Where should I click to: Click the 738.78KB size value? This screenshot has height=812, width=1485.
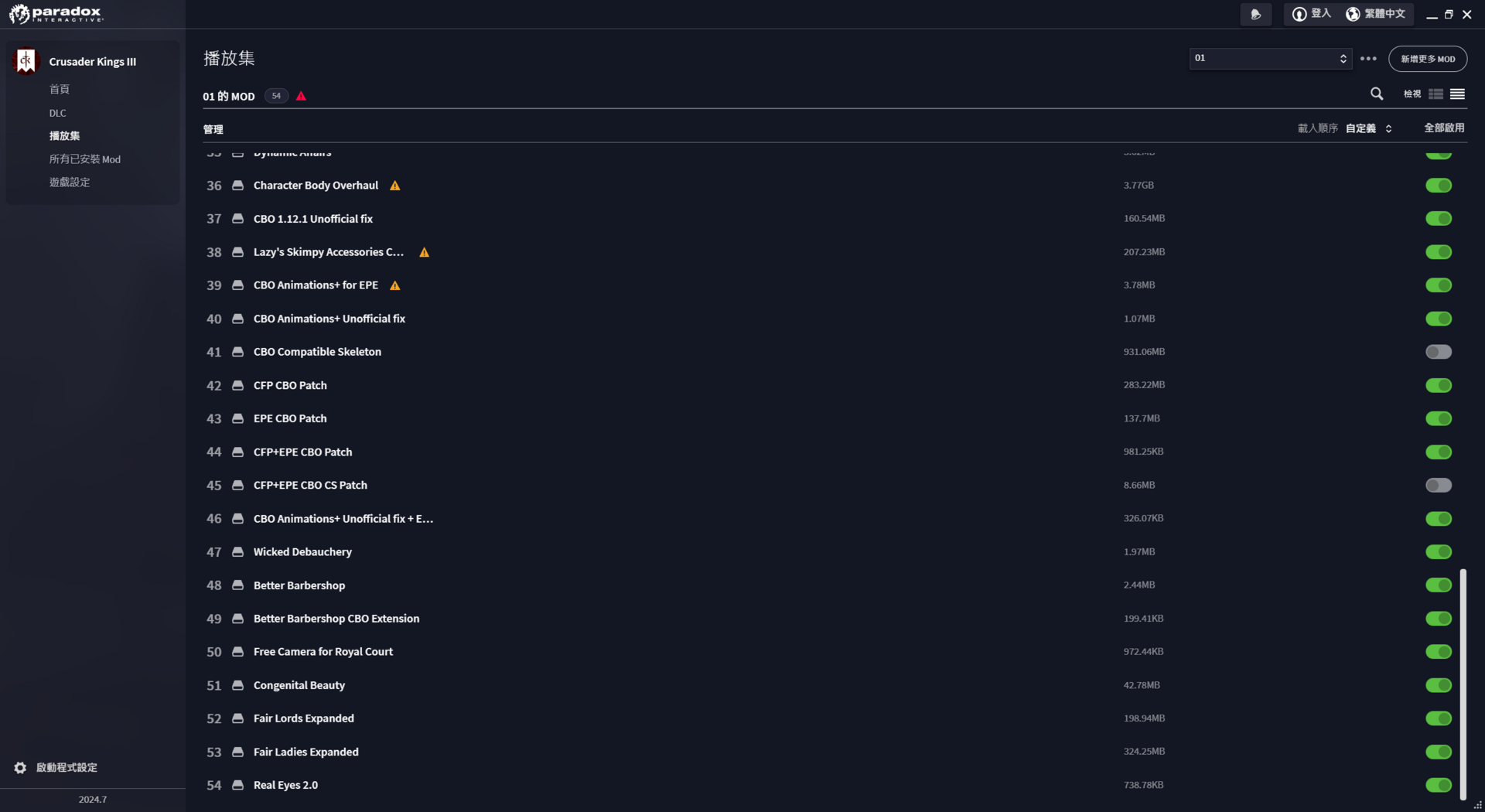click(x=1143, y=785)
